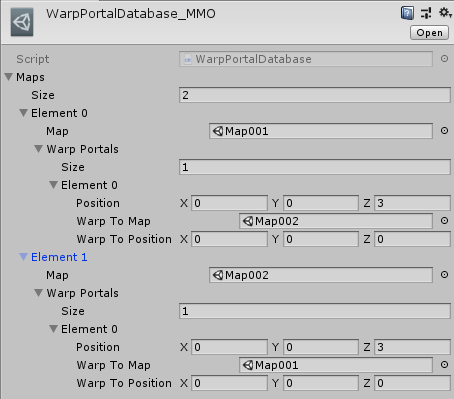Screen dimensions: 454x399
Task: Collapse Warp Portals under Map001 element
Action: (x=39, y=149)
